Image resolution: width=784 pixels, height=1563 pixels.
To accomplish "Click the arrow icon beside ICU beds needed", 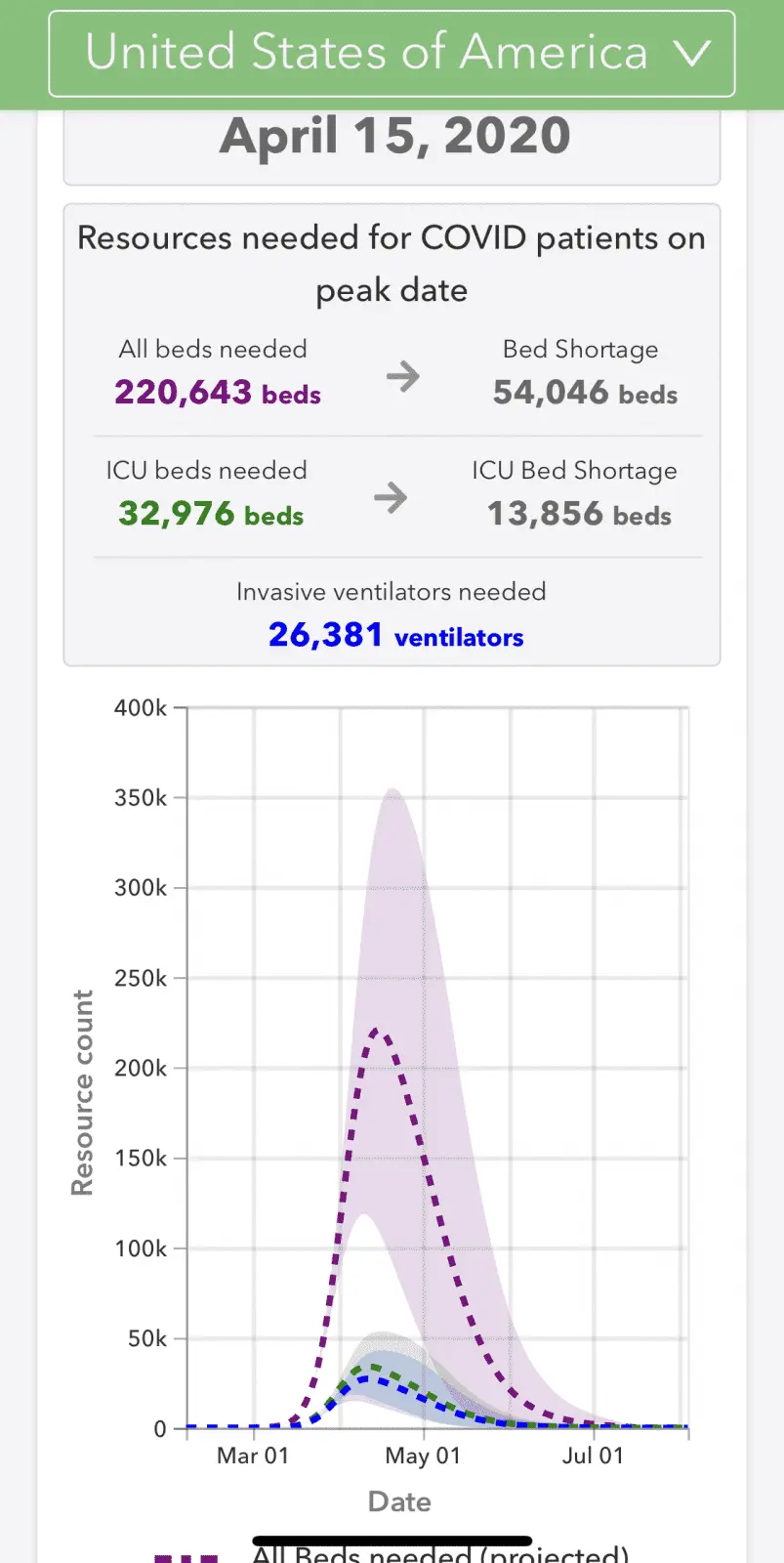I will 391,497.
